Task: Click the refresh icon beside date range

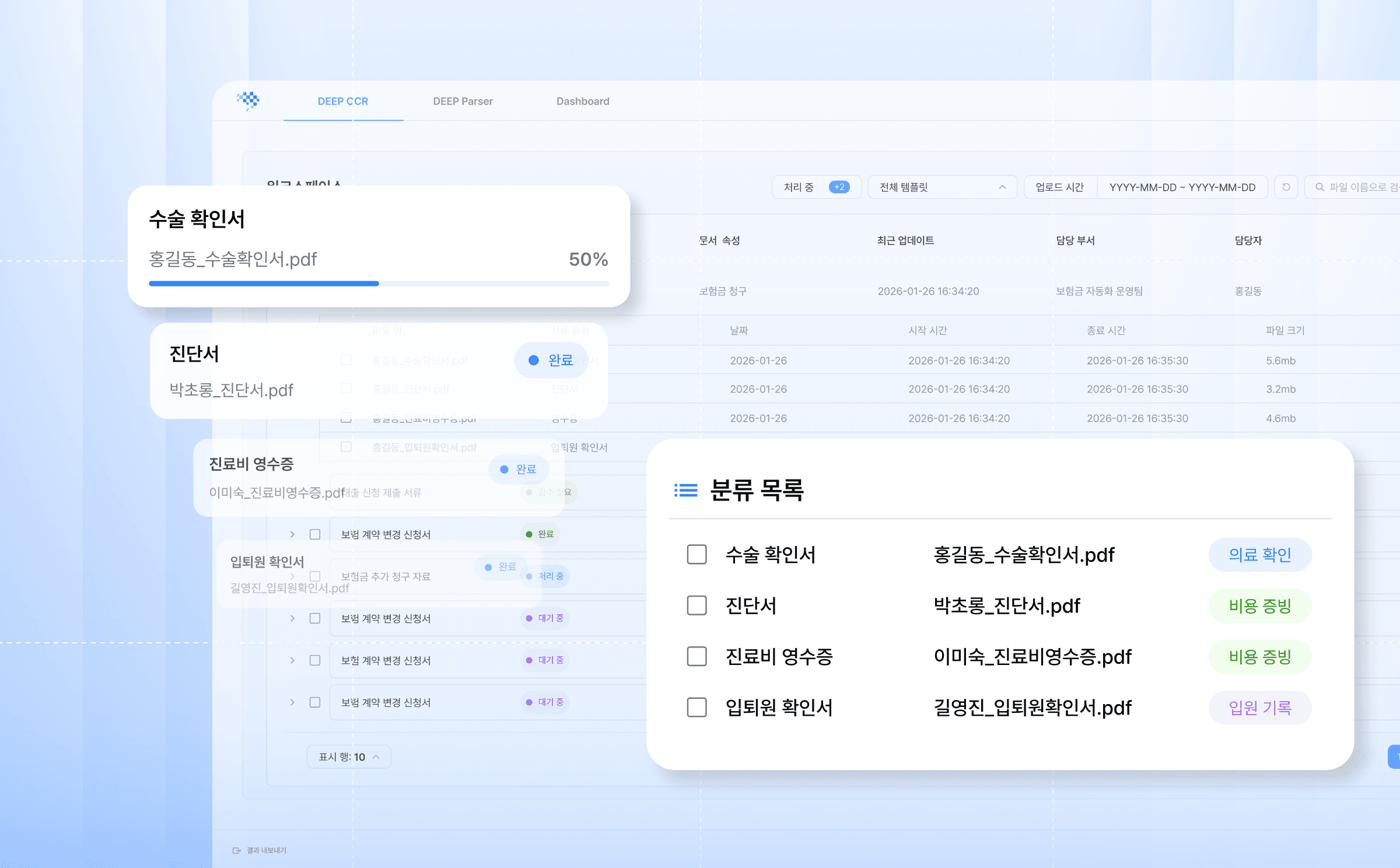Action: coord(1286,187)
